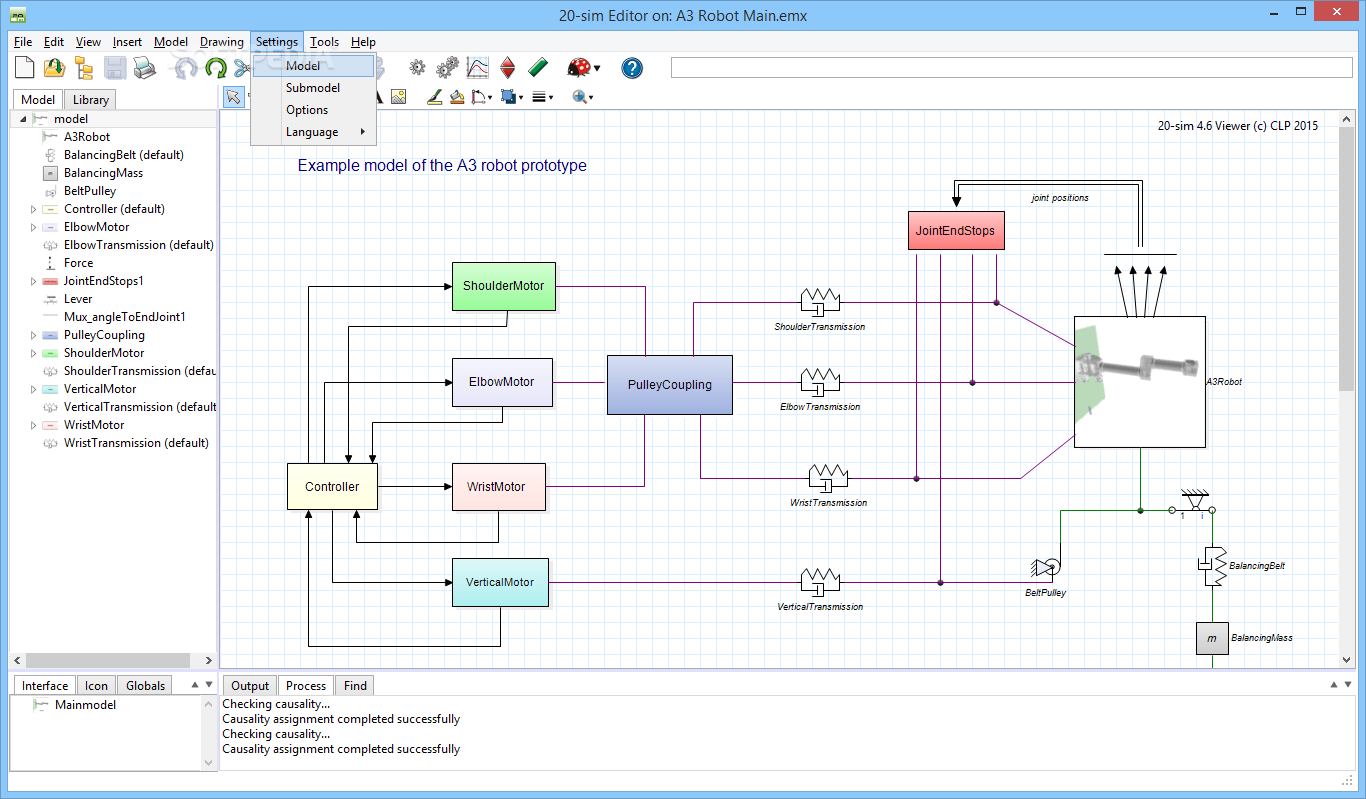Expand the PulleyCoupling tree node

(33, 335)
